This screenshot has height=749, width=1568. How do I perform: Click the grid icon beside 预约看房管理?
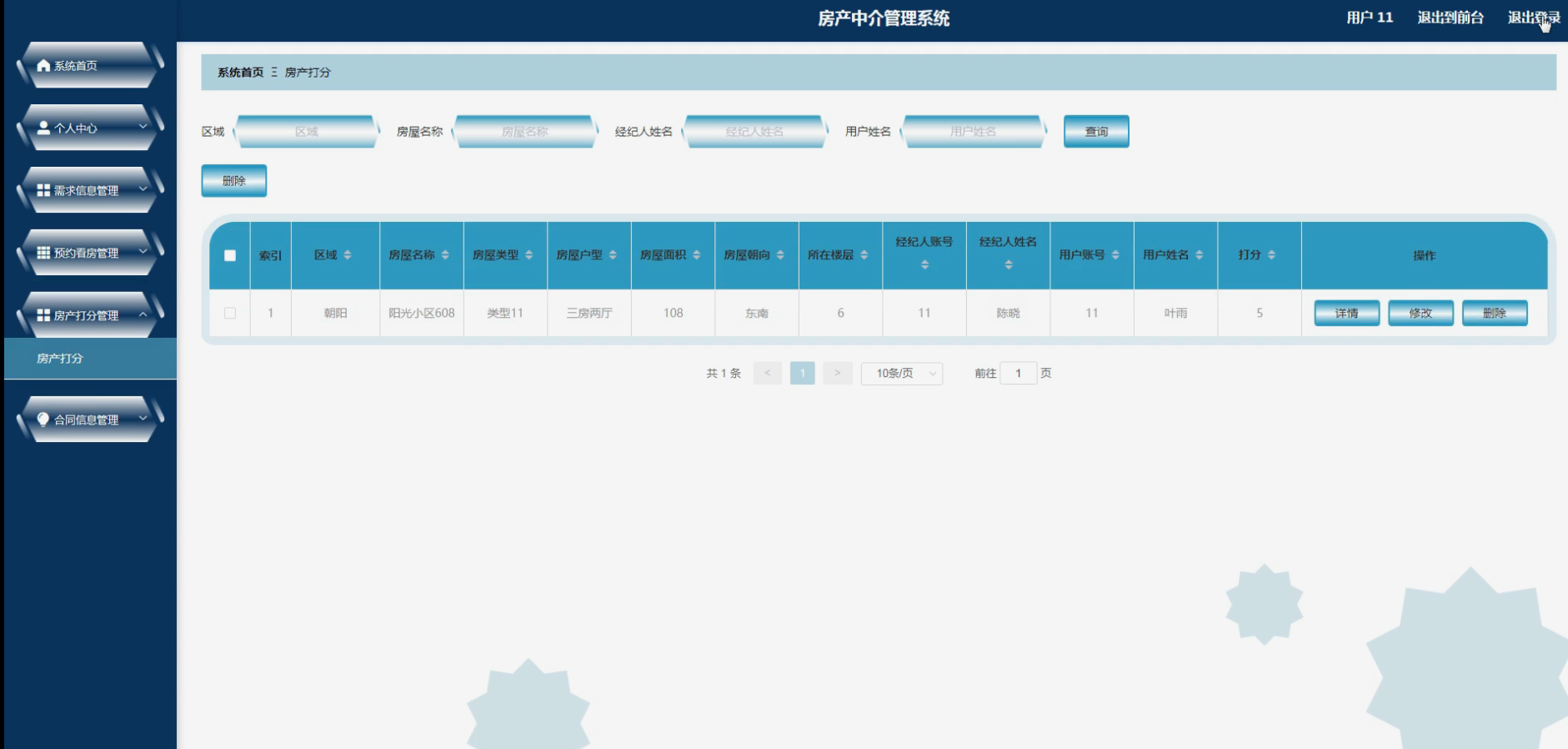coord(43,253)
